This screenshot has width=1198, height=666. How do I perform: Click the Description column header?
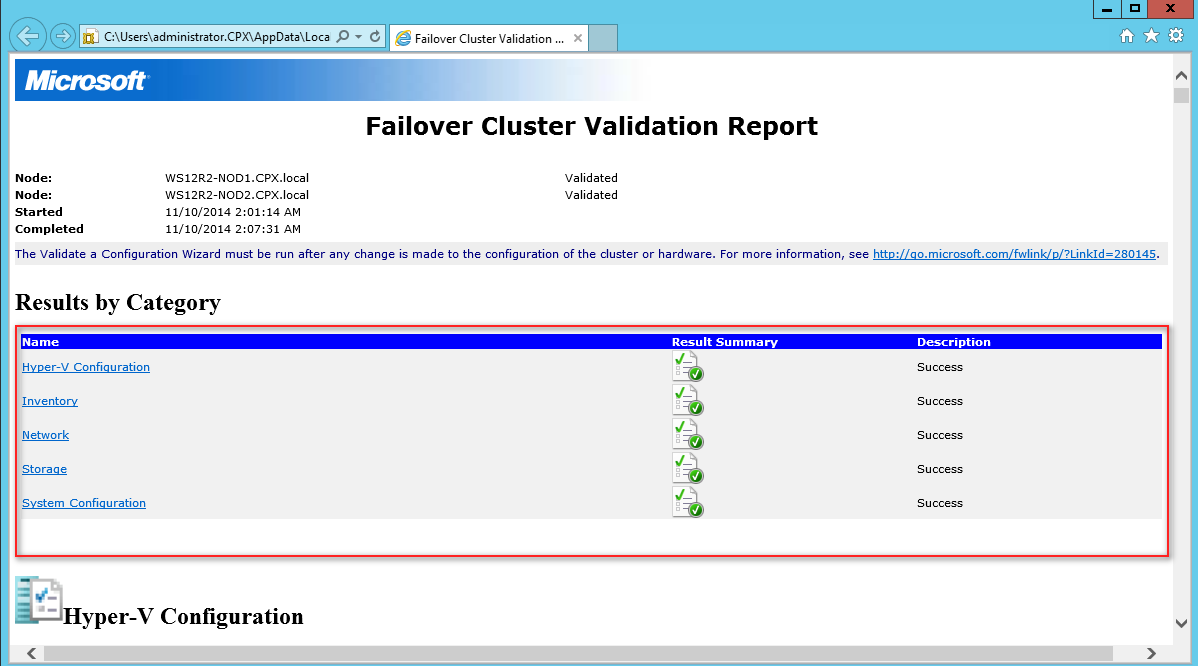[954, 342]
